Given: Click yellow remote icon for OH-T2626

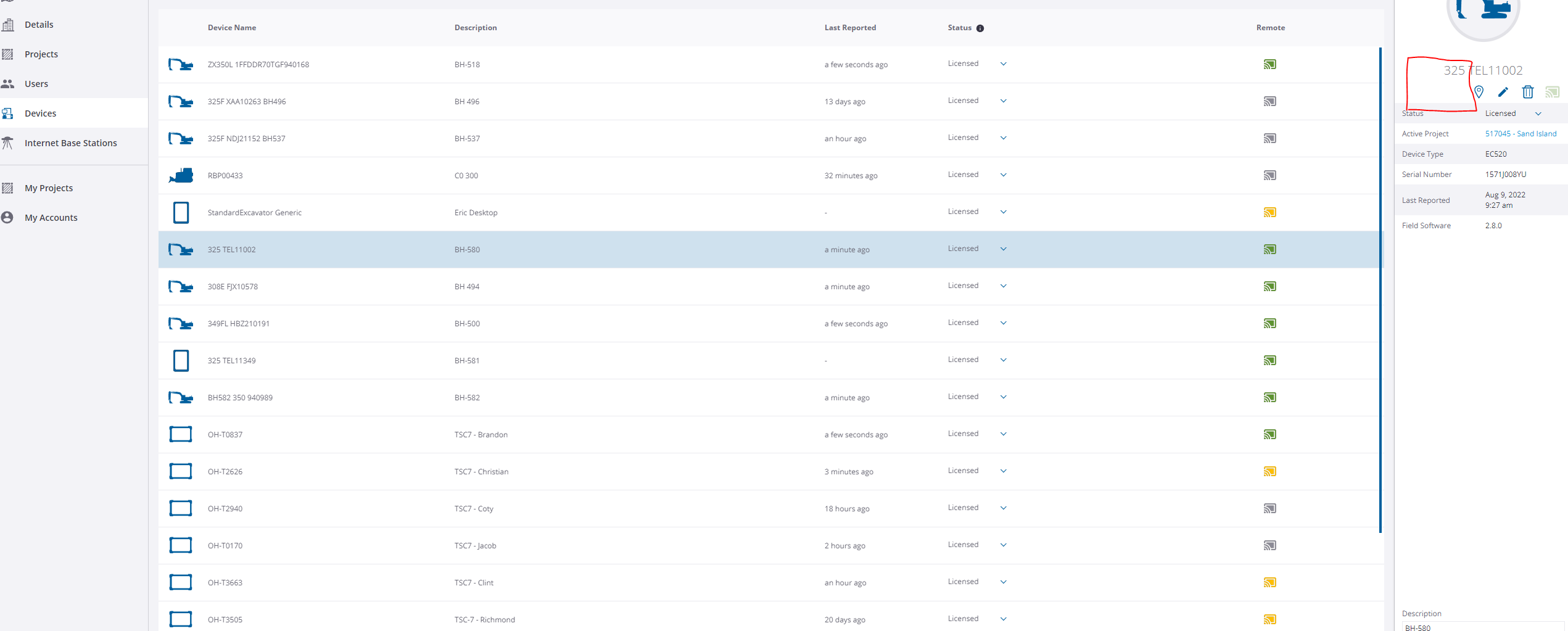Looking at the screenshot, I should [x=1269, y=471].
